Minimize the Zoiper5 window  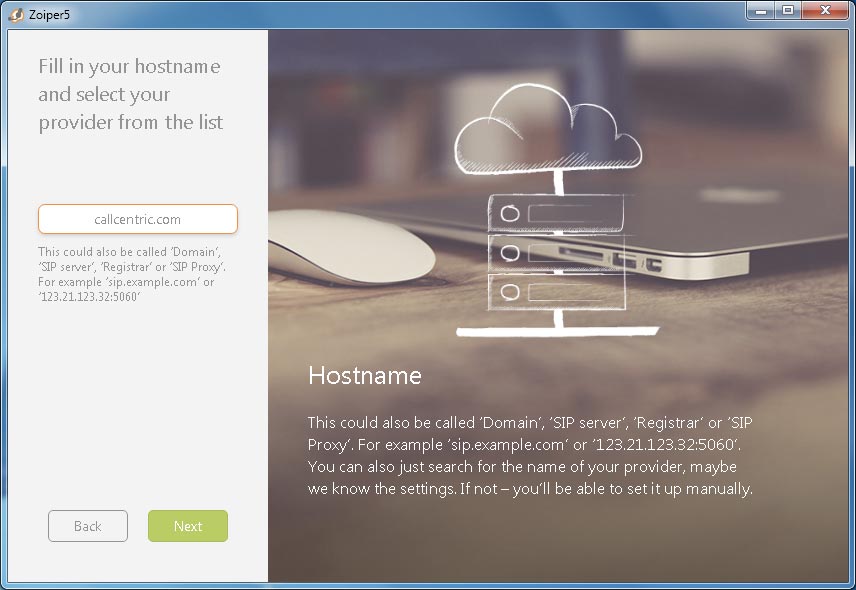coord(761,10)
